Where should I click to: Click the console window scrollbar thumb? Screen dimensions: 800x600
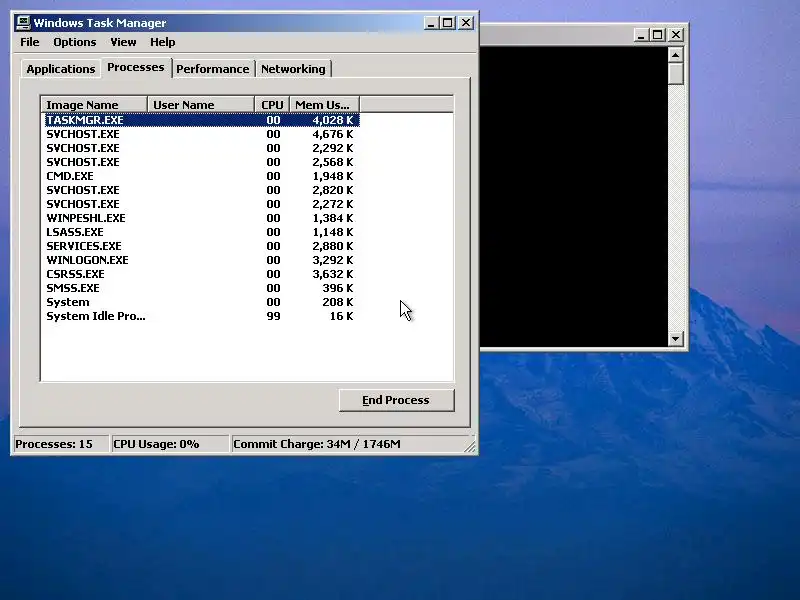(x=676, y=74)
